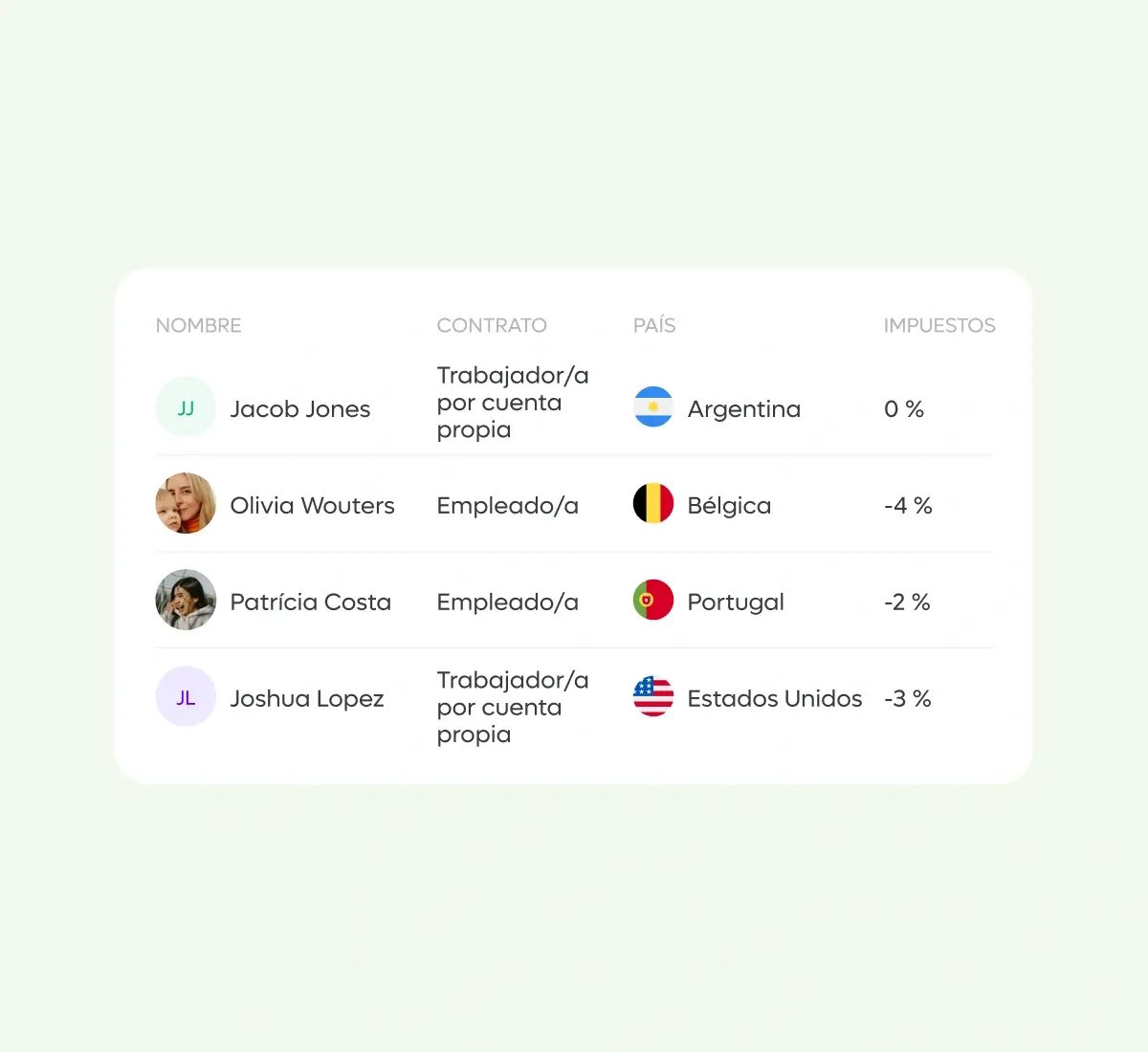This screenshot has height=1052, width=1148.
Task: Click the Belgium flag icon
Action: pyautogui.click(x=653, y=504)
